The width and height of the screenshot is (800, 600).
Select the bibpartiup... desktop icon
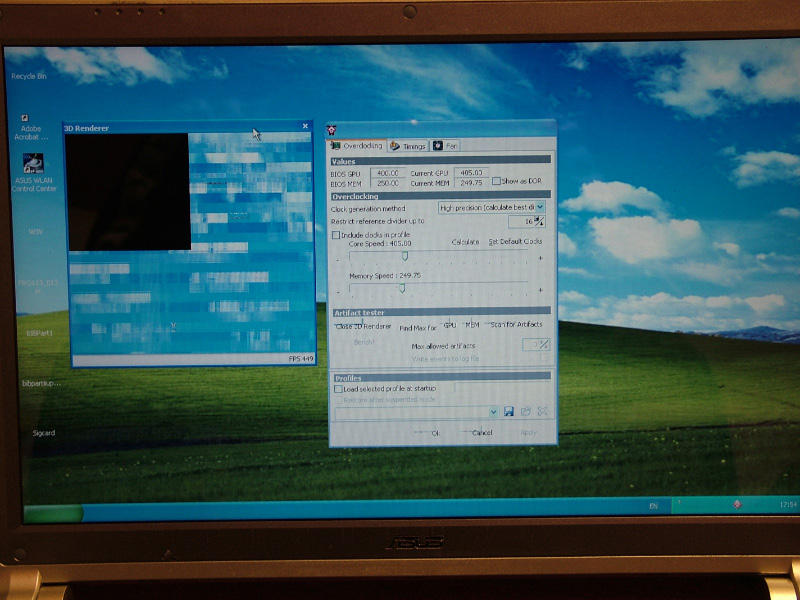pyautogui.click(x=41, y=383)
